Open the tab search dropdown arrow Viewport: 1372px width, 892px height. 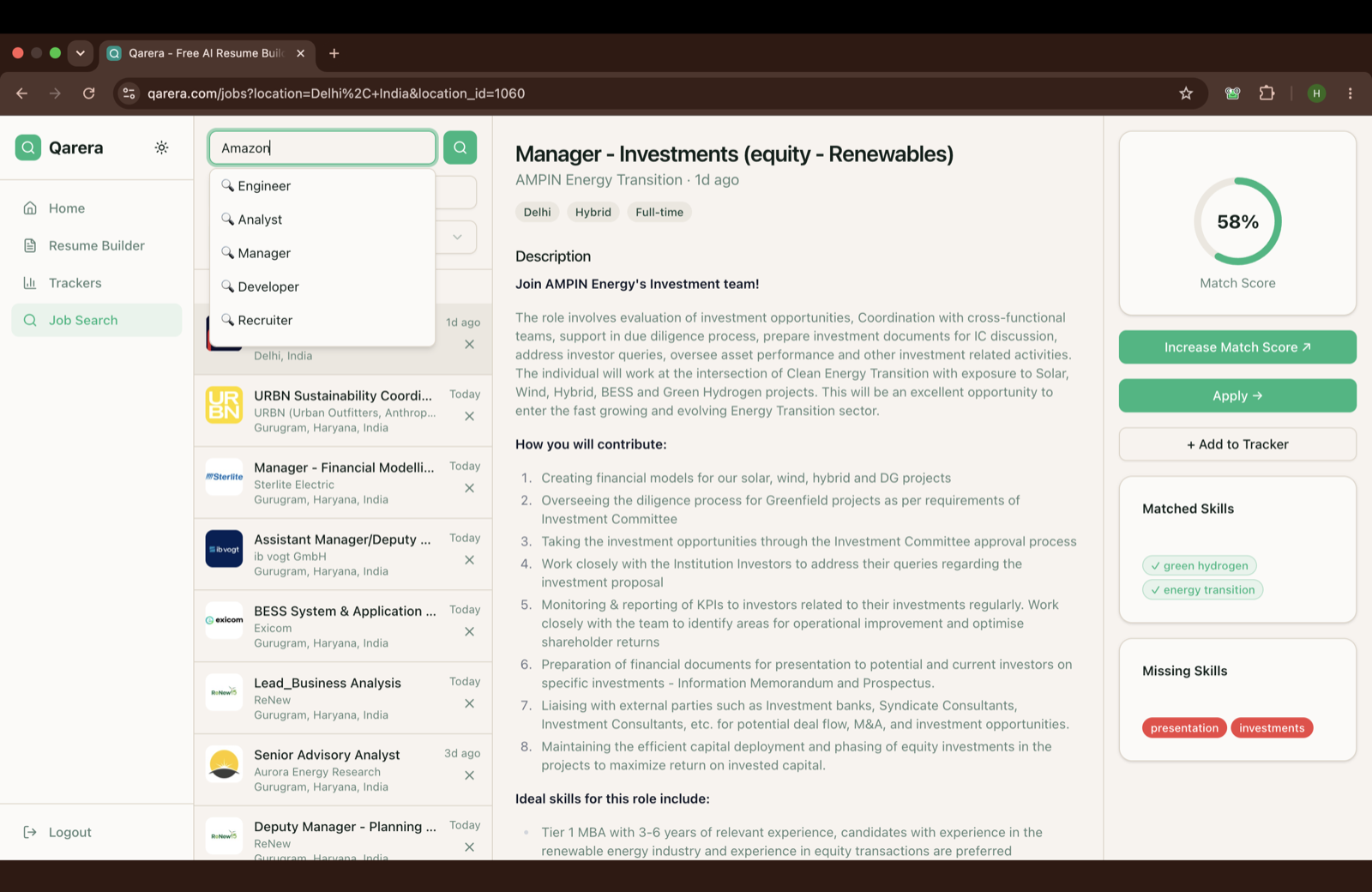pyautogui.click(x=81, y=53)
